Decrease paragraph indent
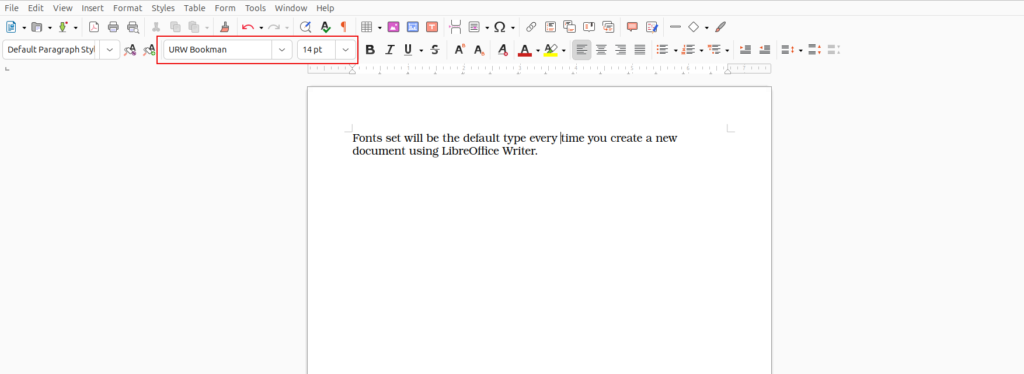This screenshot has height=374, width=1024. [765, 50]
